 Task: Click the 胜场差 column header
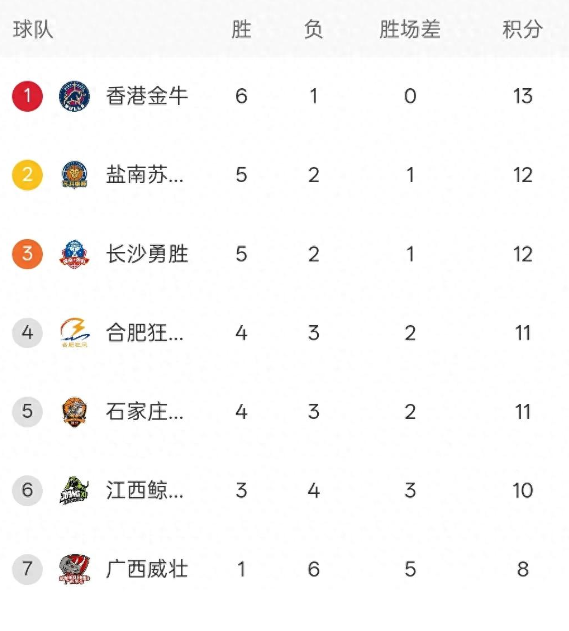[410, 29]
